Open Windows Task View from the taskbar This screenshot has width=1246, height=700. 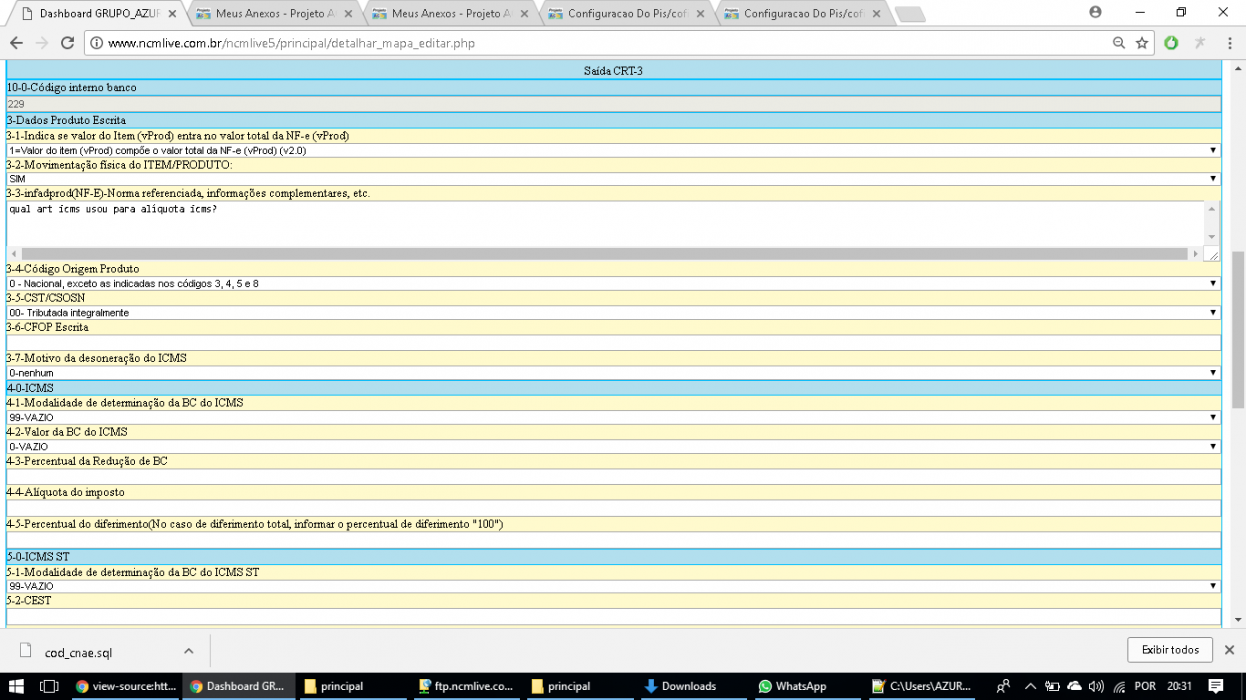point(49,686)
